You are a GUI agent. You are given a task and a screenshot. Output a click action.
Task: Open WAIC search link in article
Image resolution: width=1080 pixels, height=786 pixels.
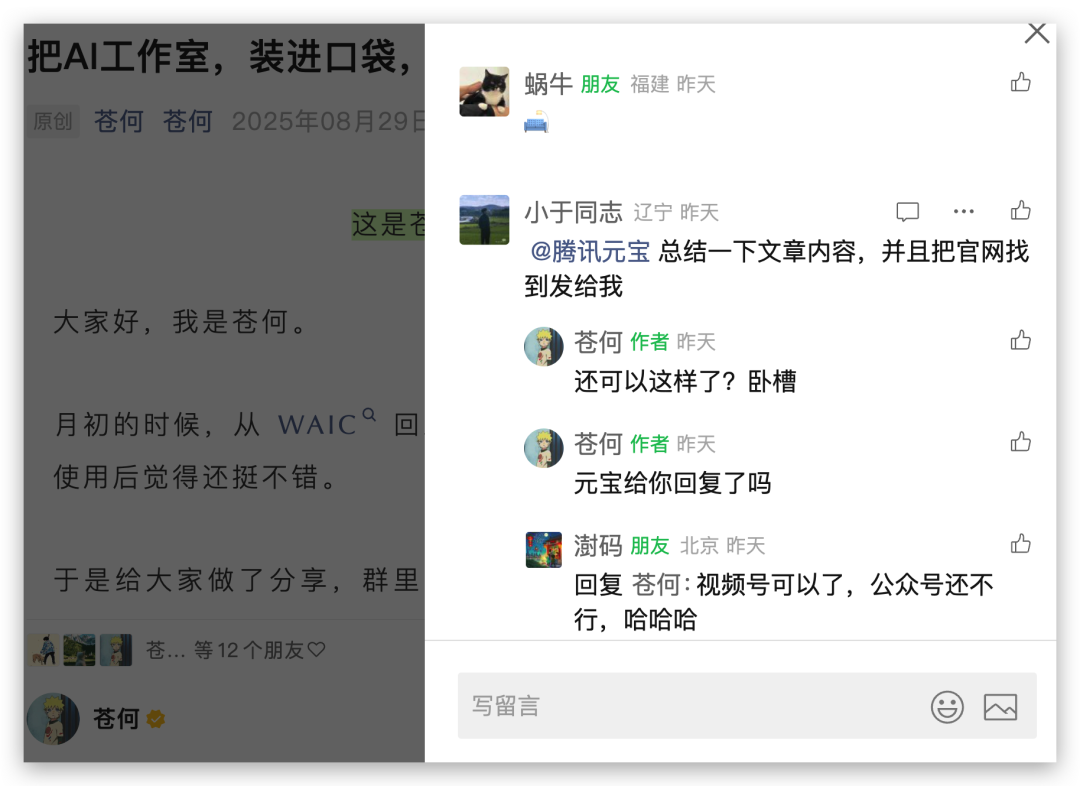tap(326, 423)
